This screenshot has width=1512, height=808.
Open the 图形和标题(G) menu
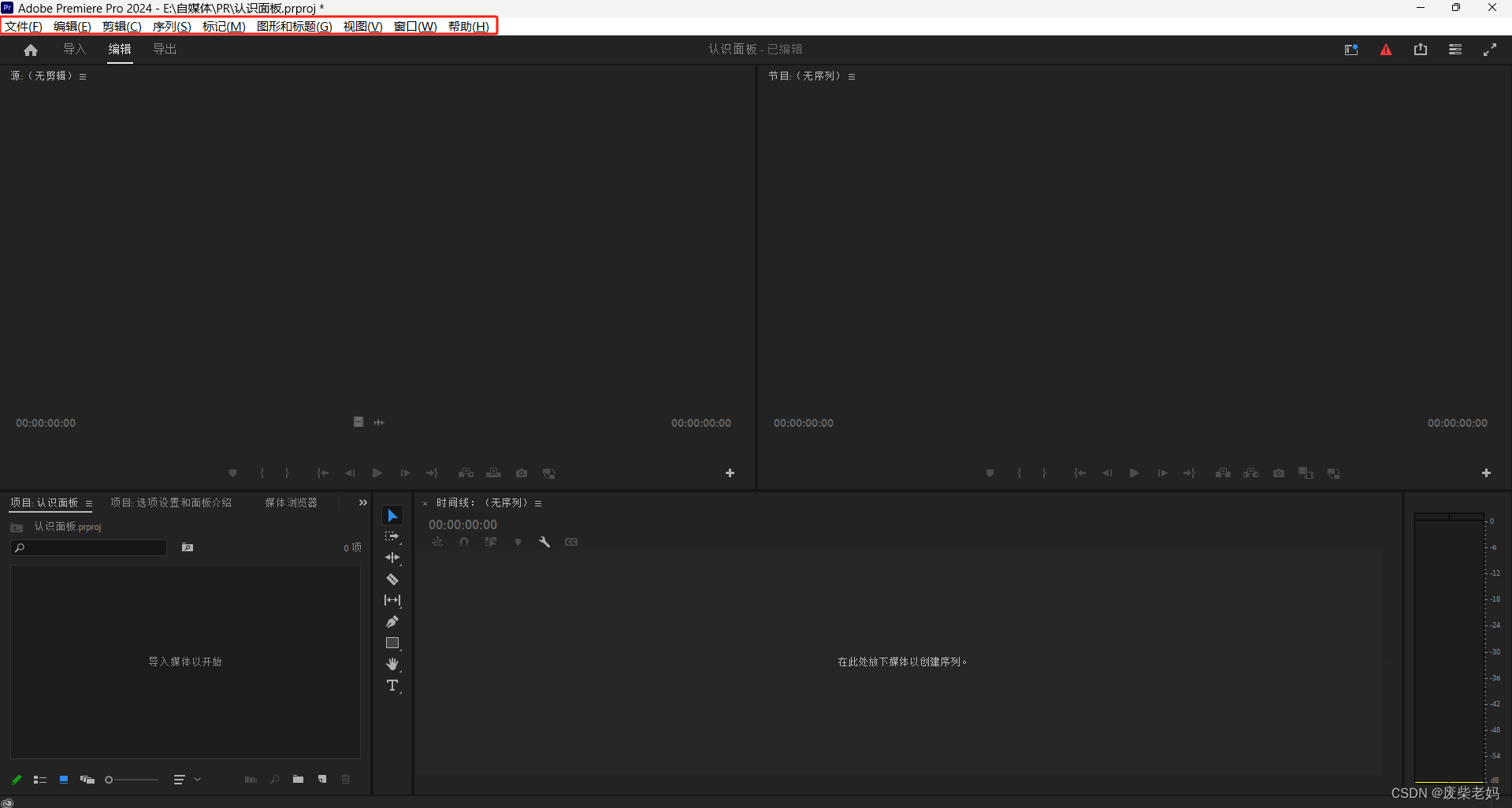295,26
